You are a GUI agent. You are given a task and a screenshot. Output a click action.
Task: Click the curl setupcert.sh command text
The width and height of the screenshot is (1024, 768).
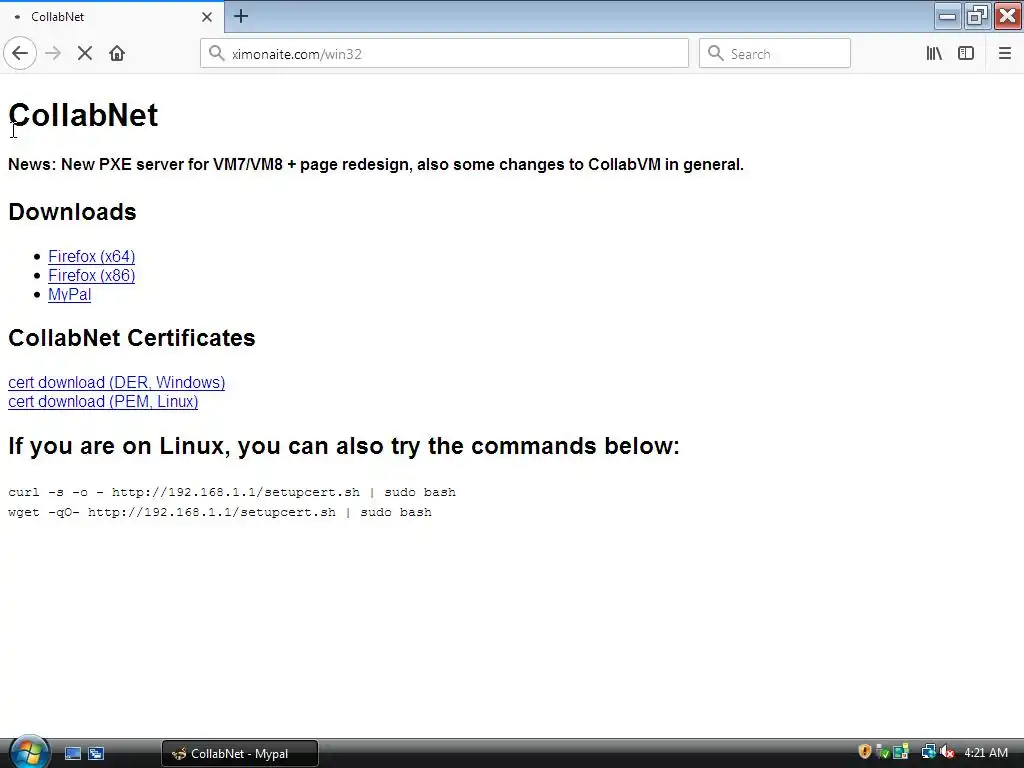tap(232, 492)
